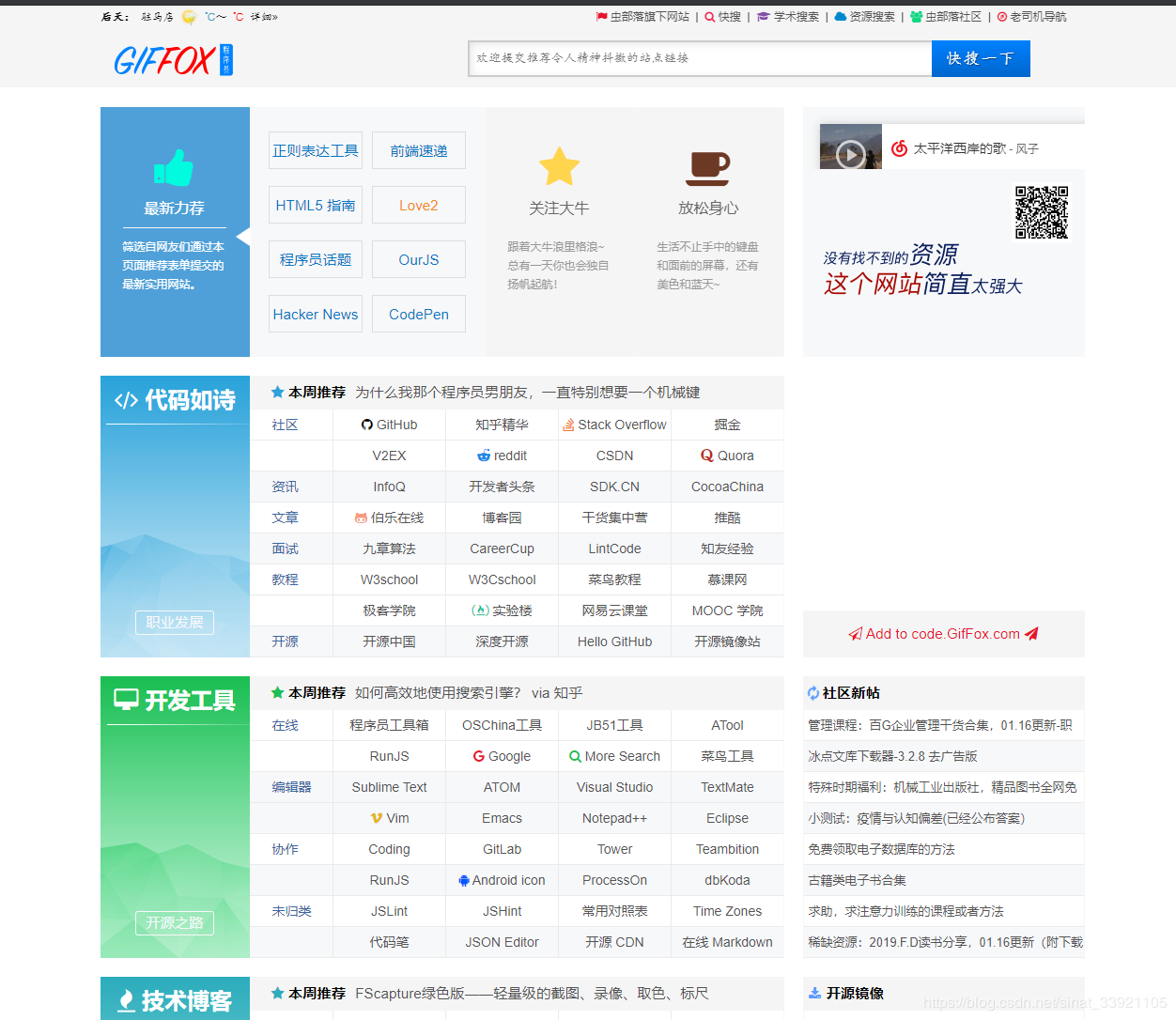Open Quora link

point(727,456)
